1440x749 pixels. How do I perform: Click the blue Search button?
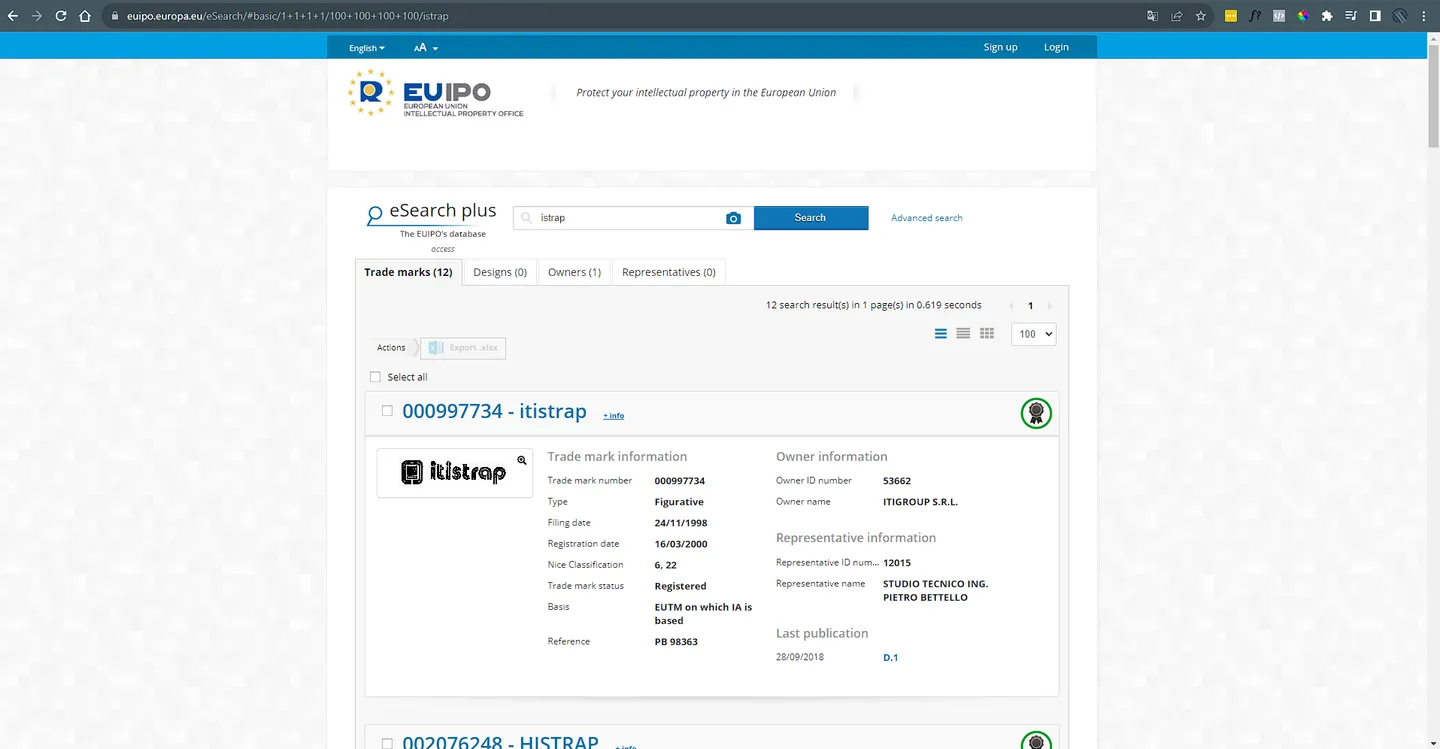810,218
